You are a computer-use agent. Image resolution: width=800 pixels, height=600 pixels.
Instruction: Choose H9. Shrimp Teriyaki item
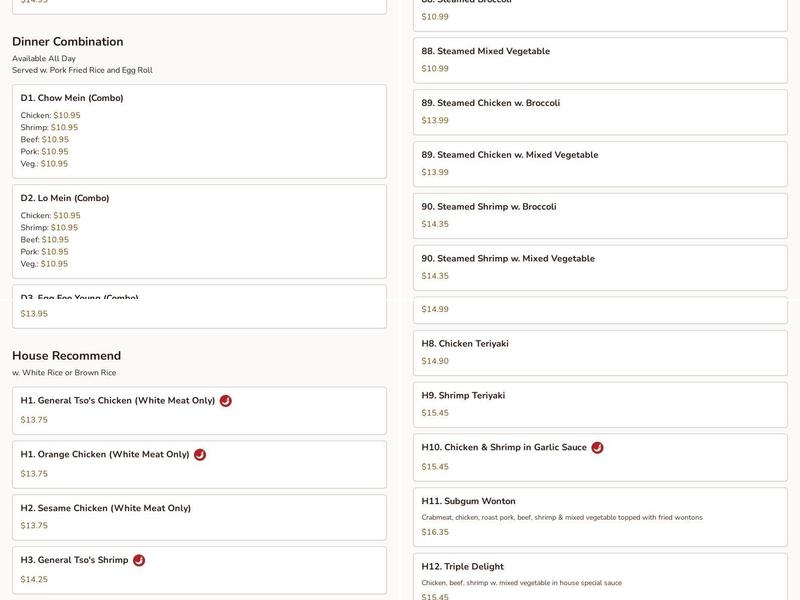[600, 405]
